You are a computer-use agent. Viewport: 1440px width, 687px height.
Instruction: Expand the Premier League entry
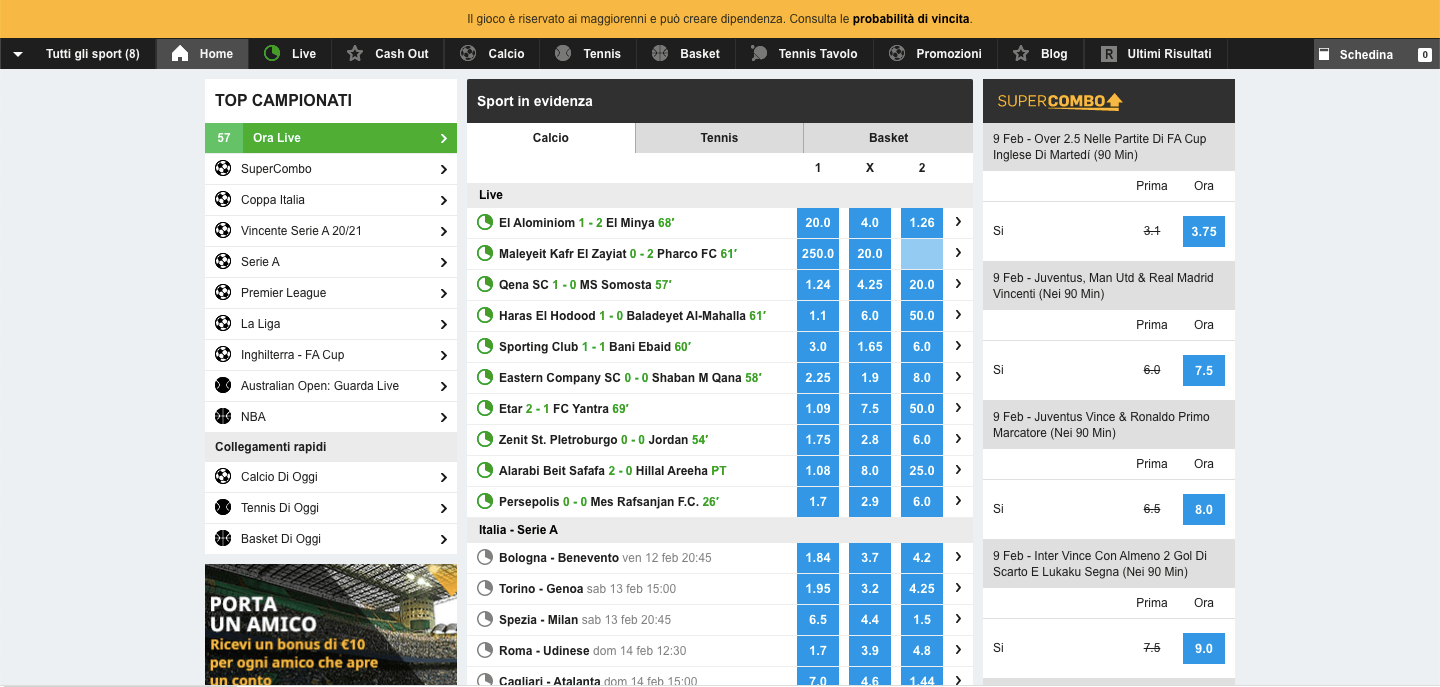pos(443,292)
